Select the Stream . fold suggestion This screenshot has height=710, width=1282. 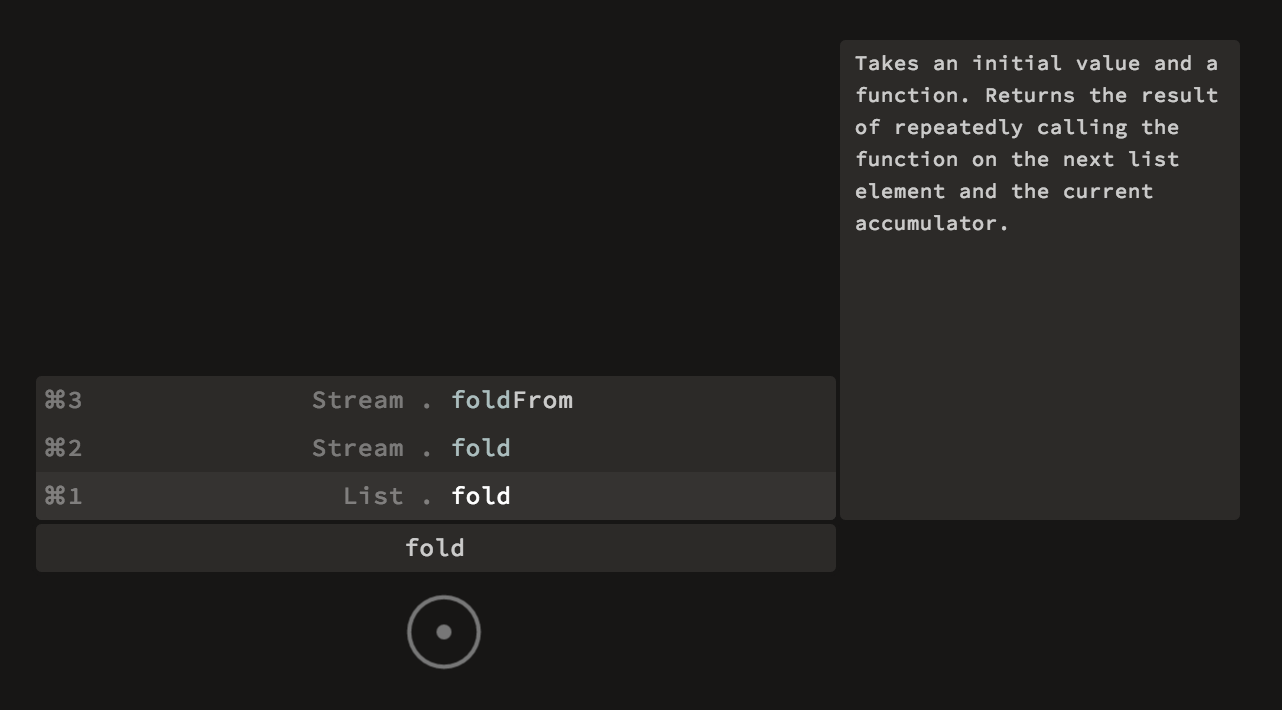click(x=436, y=448)
